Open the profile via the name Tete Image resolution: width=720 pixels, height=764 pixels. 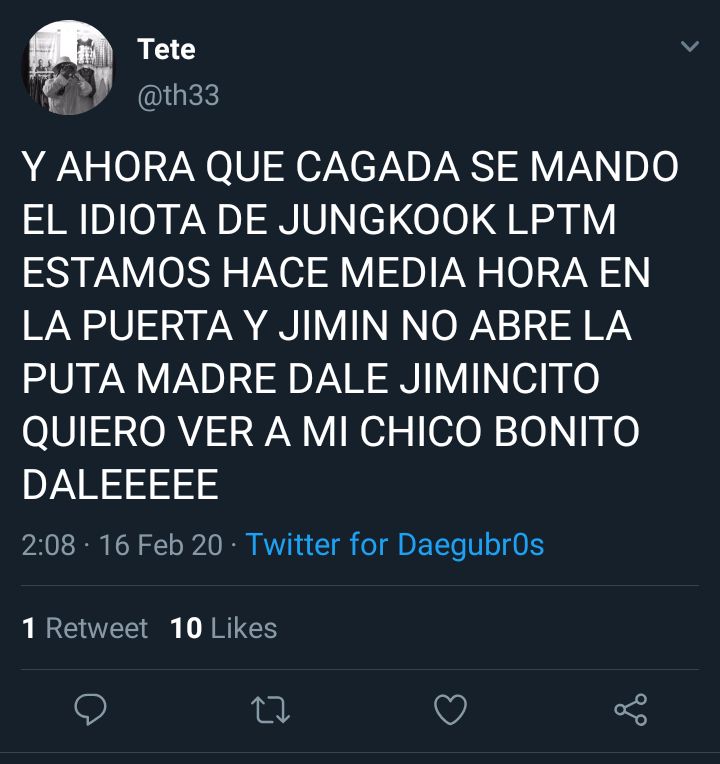166,49
